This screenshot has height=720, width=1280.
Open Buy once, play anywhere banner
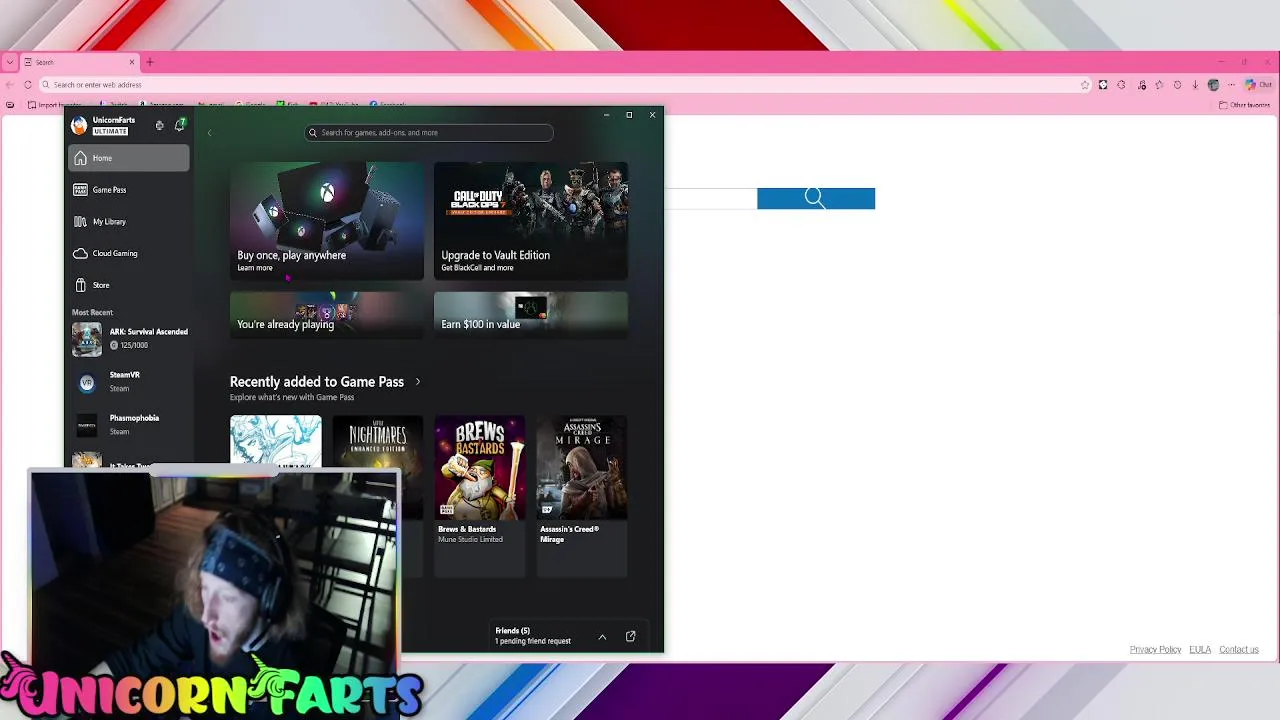pos(326,220)
